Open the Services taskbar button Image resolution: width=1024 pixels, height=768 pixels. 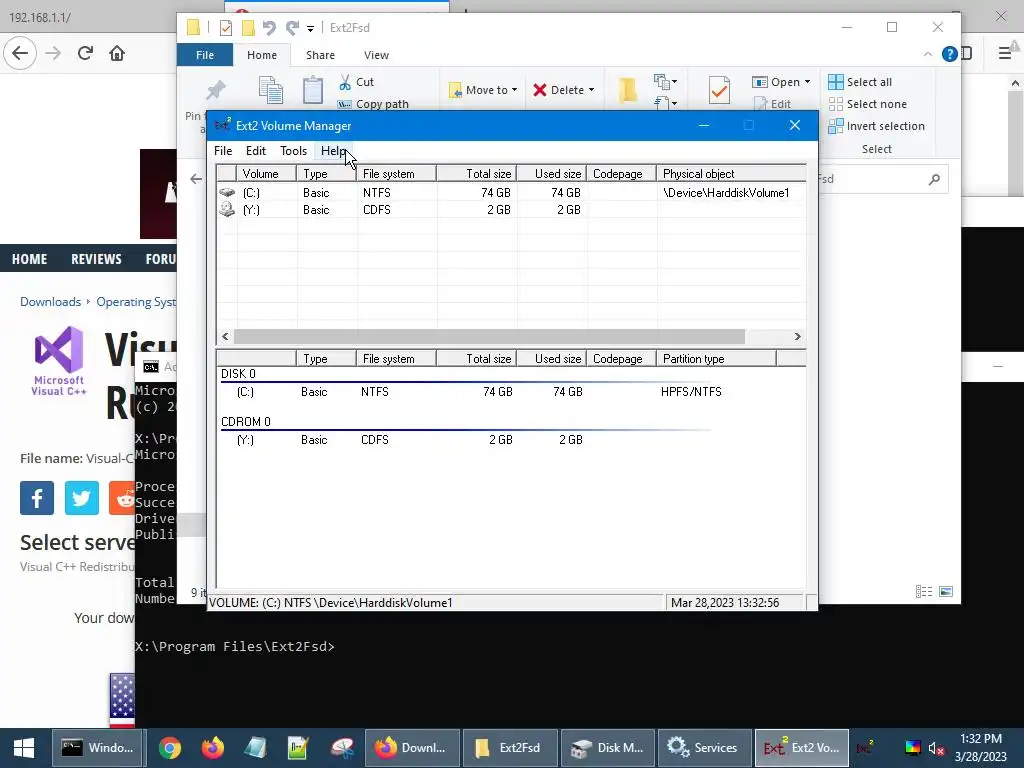[703, 748]
